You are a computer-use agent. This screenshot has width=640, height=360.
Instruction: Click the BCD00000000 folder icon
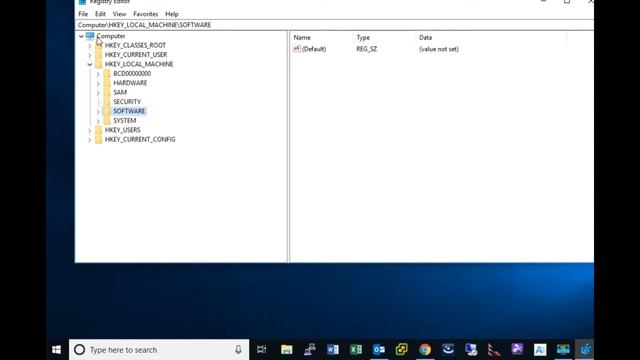(107, 73)
